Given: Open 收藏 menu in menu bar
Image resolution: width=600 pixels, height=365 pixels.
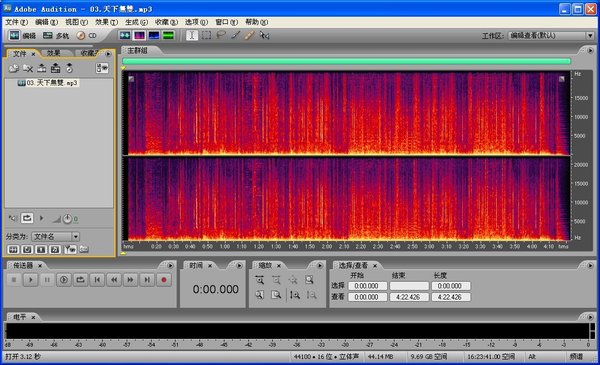Looking at the screenshot, I should 166,22.
